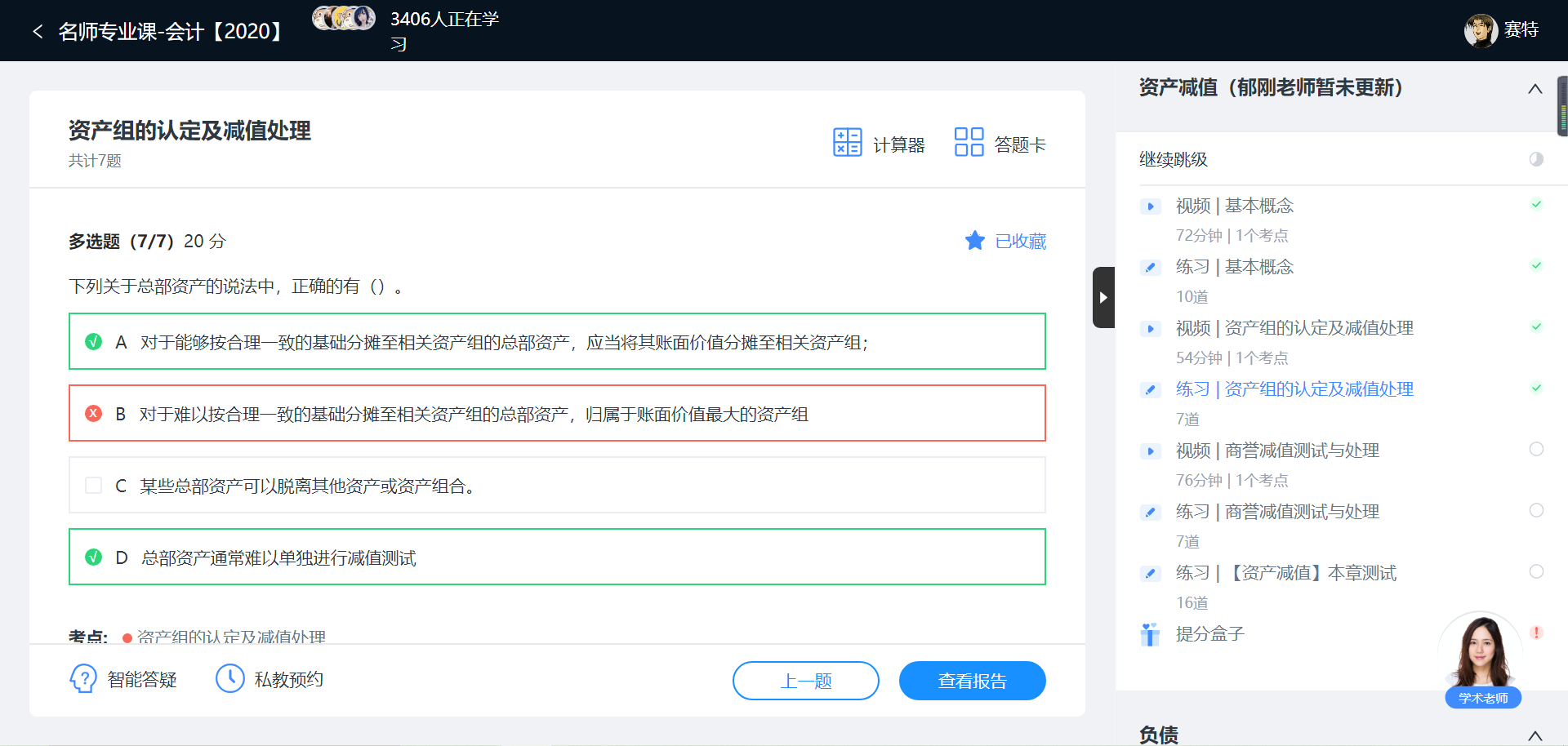Click the 学术老师 tutor thumbnail
Screen dimensions: 1568x746
(x=1482, y=659)
